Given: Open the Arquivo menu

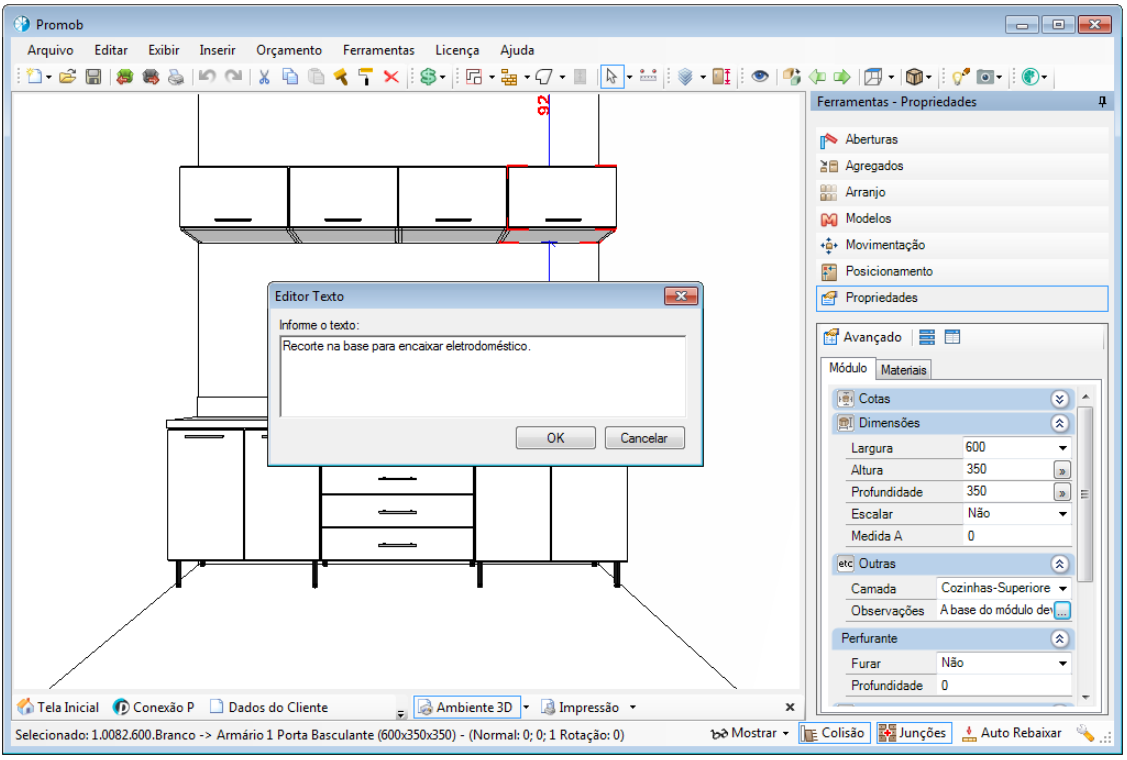Looking at the screenshot, I should pyautogui.click(x=50, y=50).
